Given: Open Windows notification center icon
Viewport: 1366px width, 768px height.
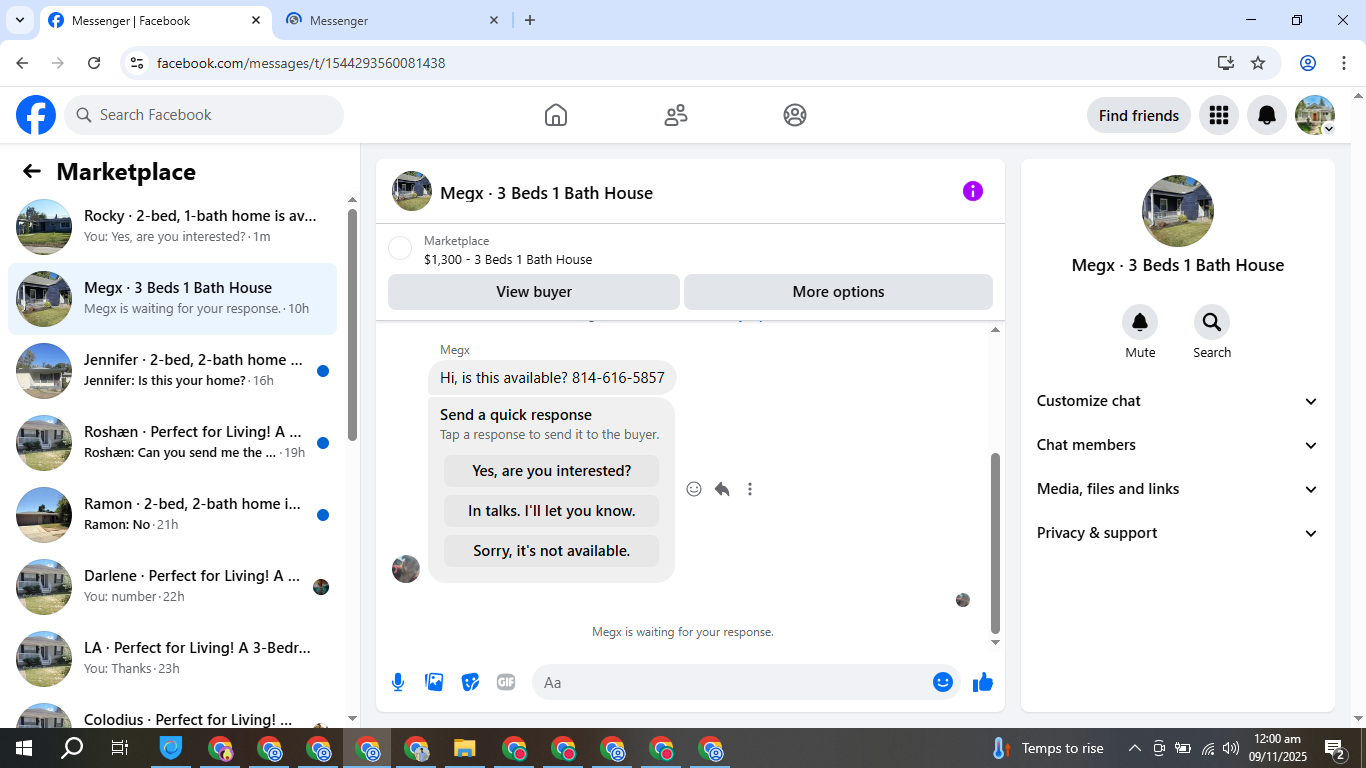Looking at the screenshot, I should 1335,748.
